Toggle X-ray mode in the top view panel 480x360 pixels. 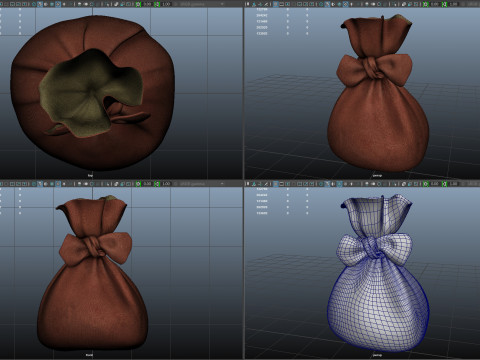pyautogui.click(x=116, y=4)
